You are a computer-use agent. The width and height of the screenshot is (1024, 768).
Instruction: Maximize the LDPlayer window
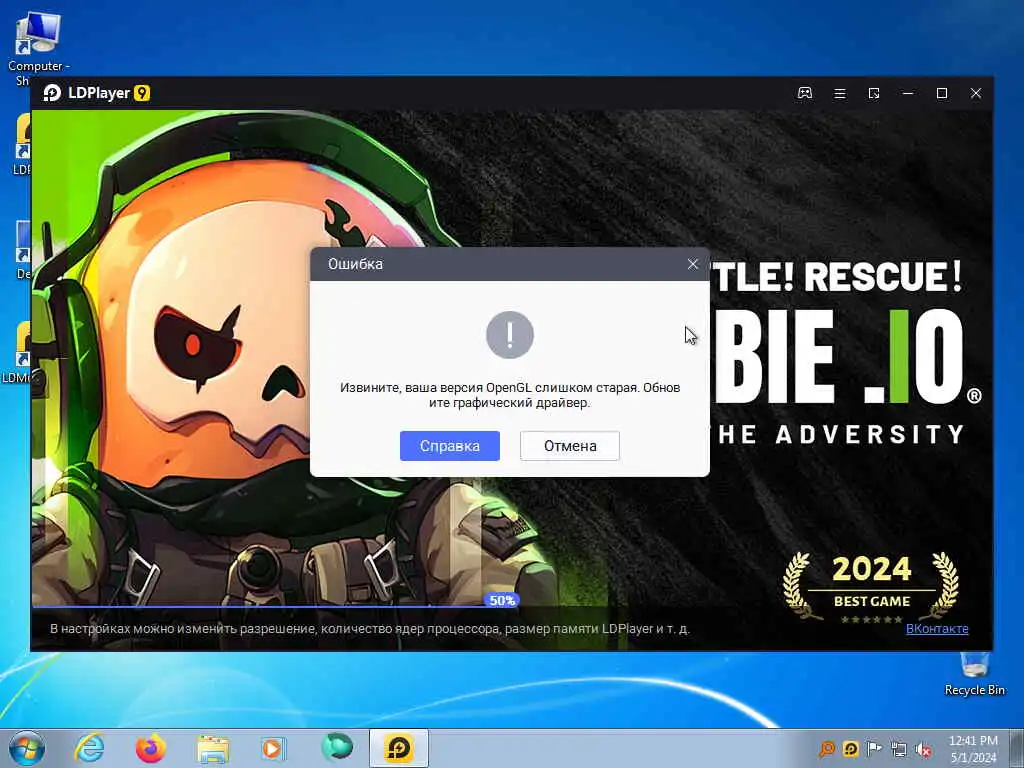(x=942, y=93)
